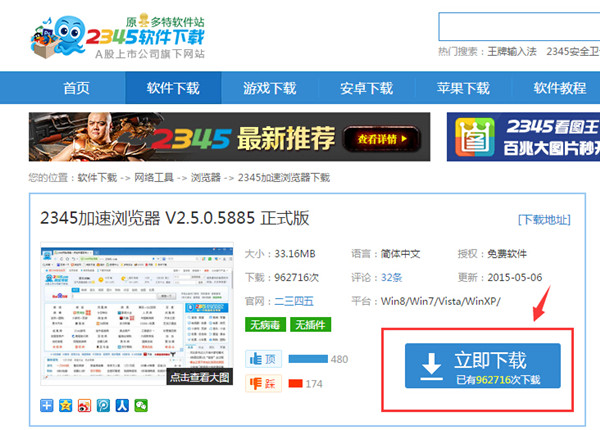Screen dimensions: 600x430
Task: Share to Qzone via star icon
Action: click(66, 405)
